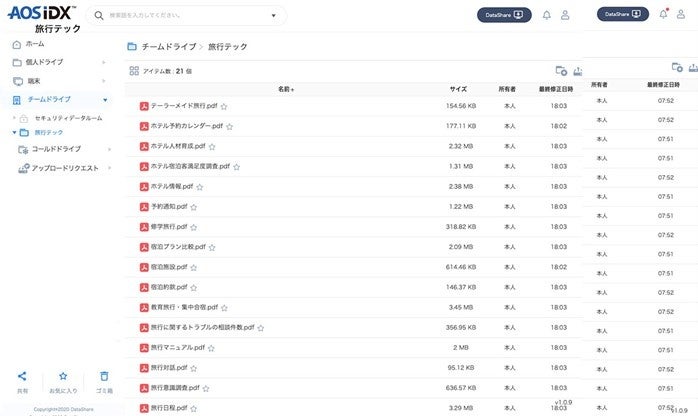Click new folder icon in right panel

pyautogui.click(x=677, y=67)
